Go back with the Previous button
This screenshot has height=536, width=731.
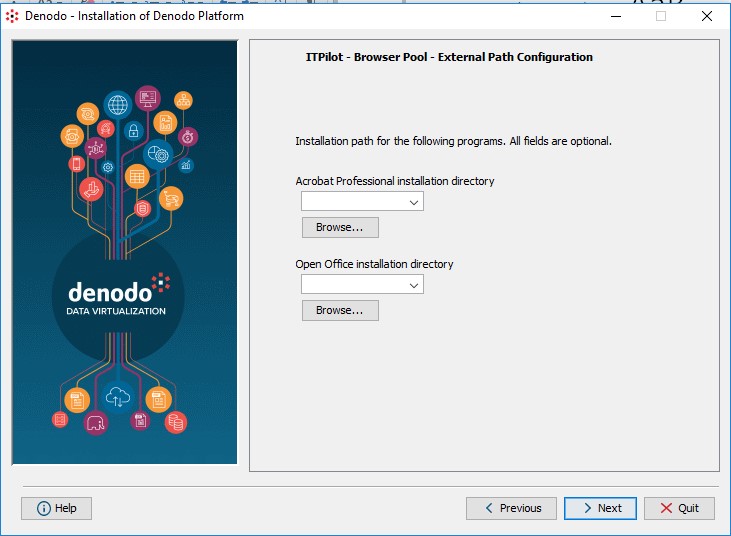(x=511, y=508)
